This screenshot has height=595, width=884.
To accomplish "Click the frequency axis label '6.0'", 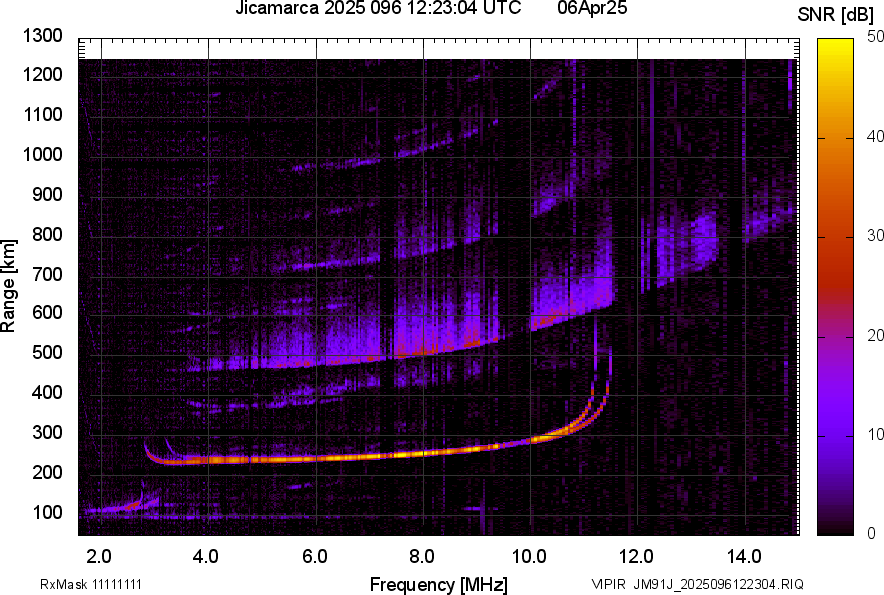I will [314, 557].
